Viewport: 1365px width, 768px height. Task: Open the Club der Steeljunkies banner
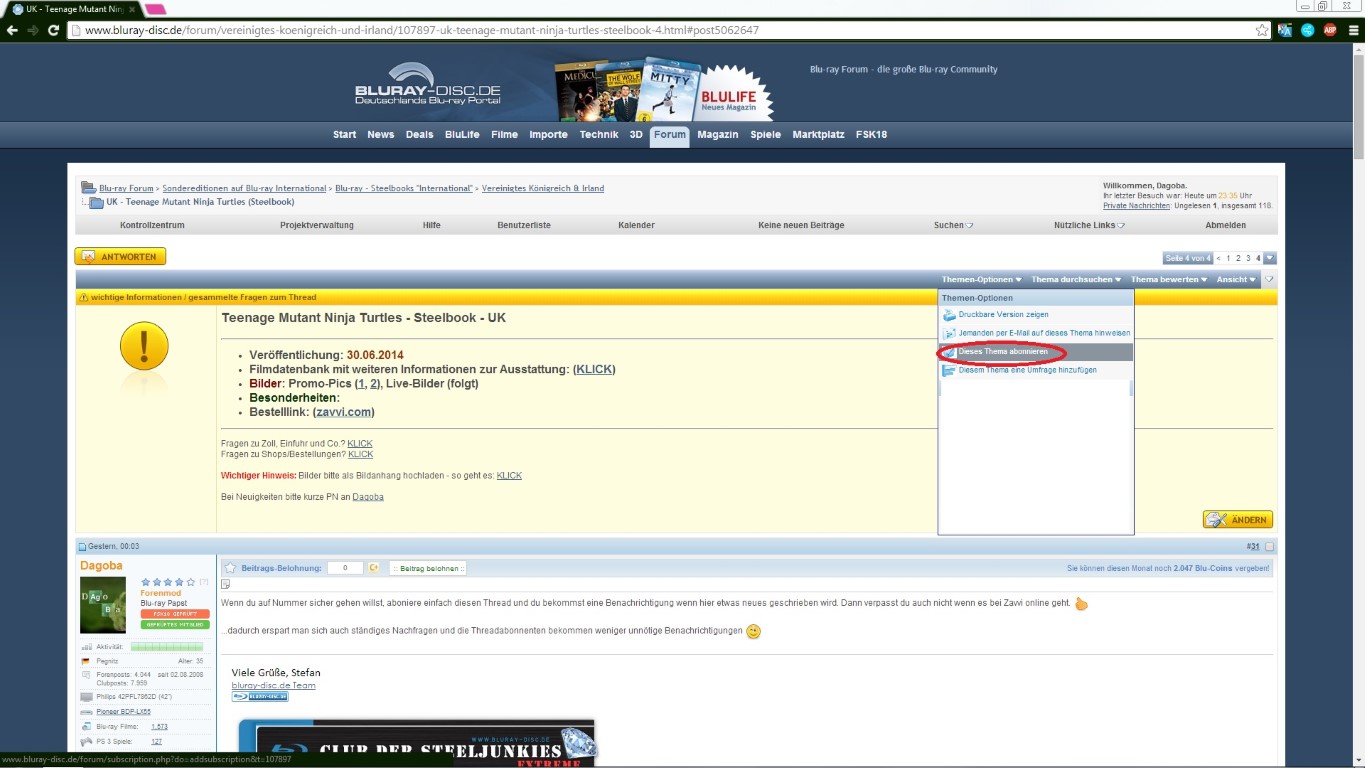[x=416, y=743]
